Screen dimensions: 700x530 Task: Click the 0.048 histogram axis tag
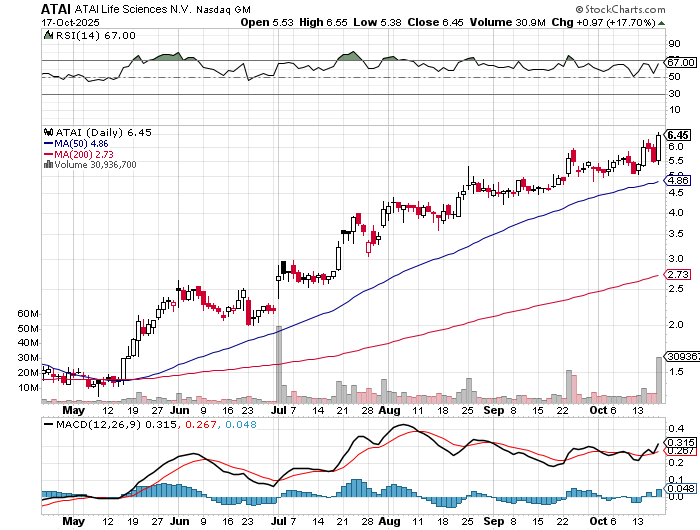(x=680, y=488)
